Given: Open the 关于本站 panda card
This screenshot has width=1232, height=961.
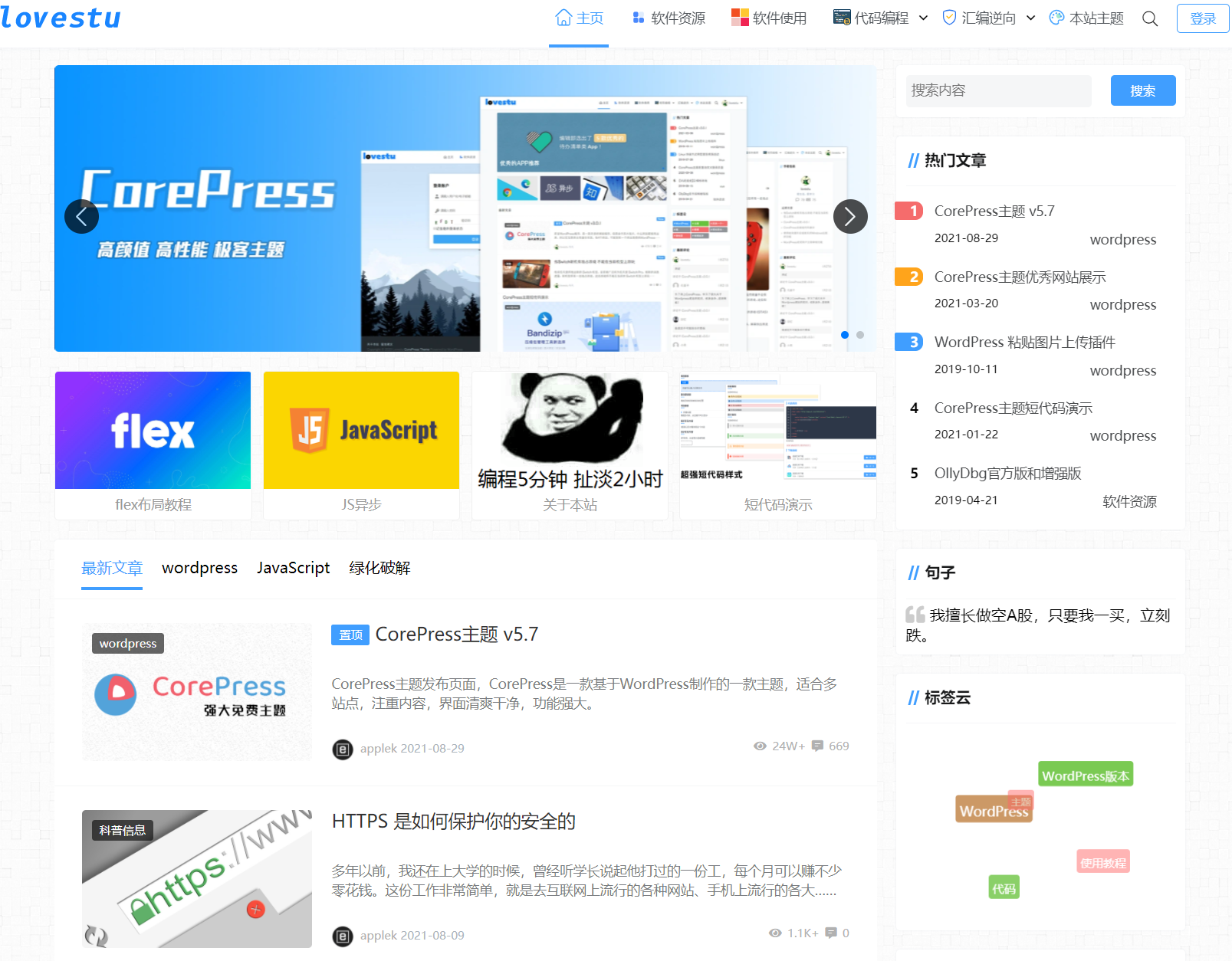Looking at the screenshot, I should click(570, 445).
